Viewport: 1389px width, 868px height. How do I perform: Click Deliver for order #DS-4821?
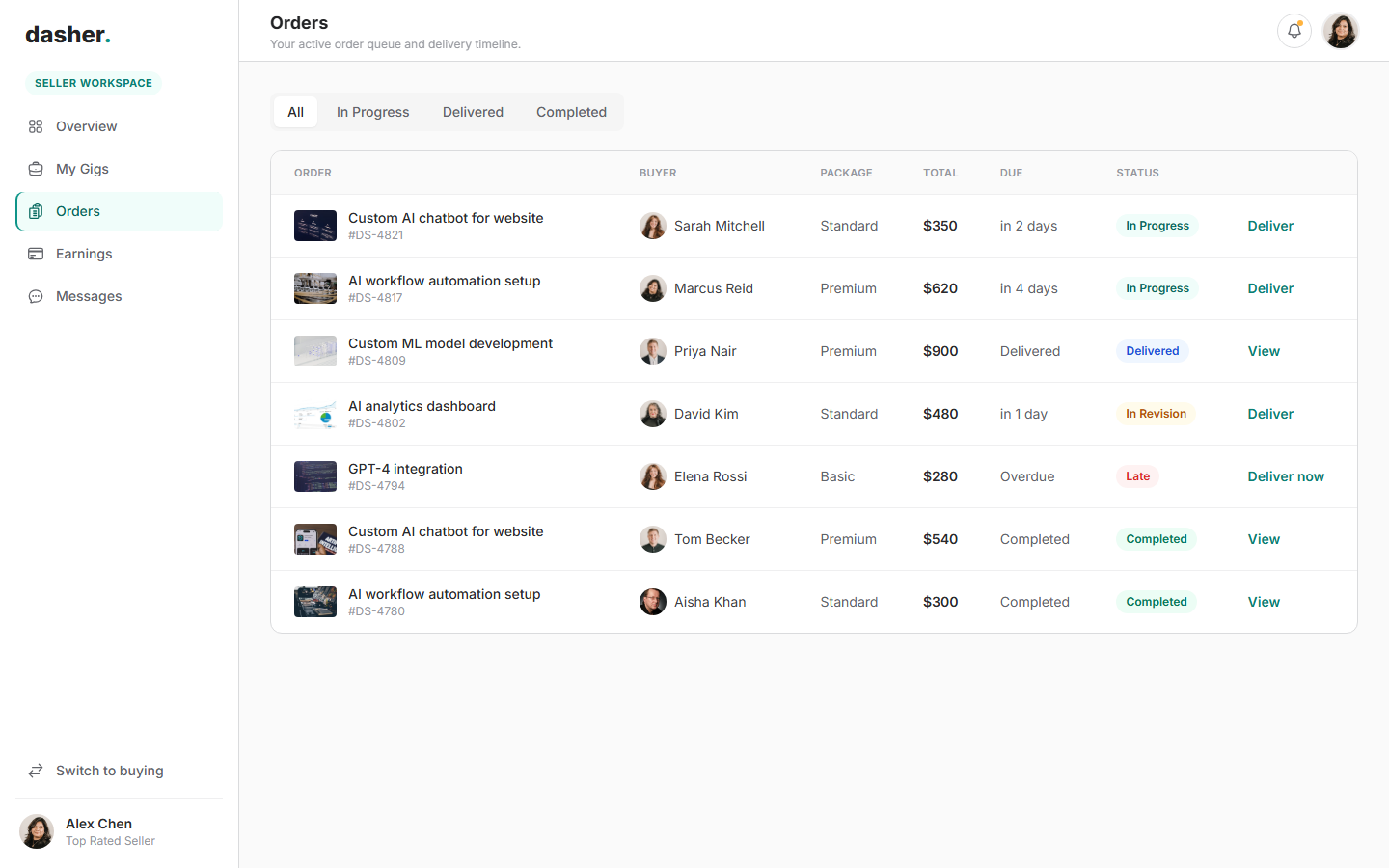coord(1270,226)
